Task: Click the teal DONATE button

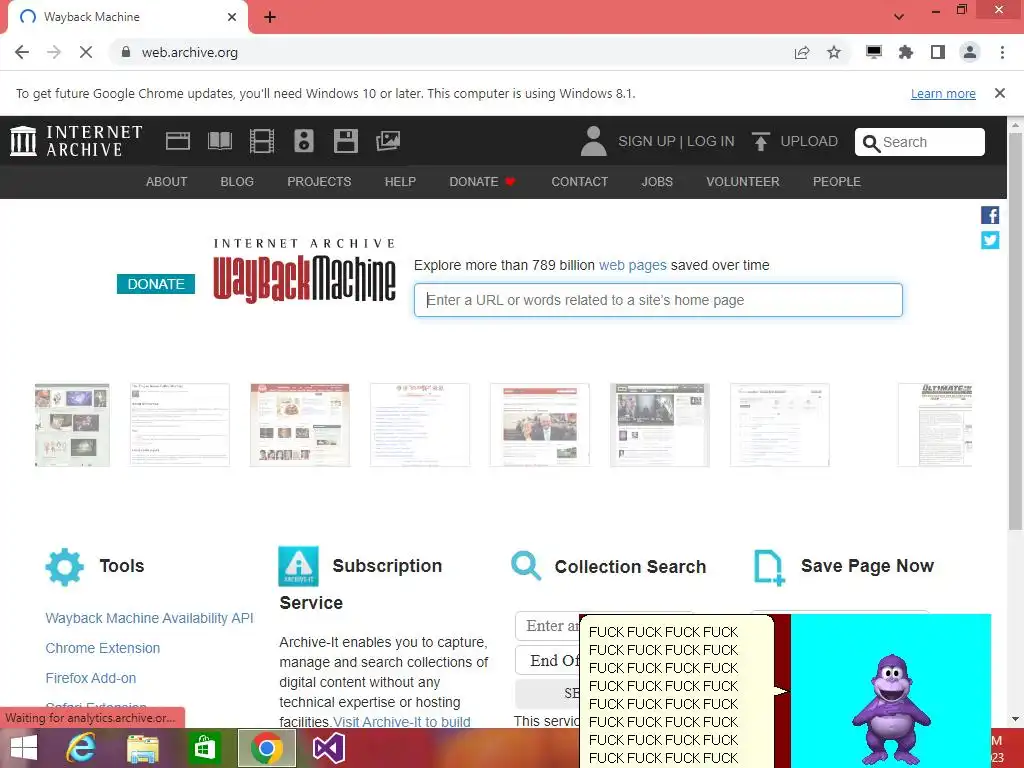Action: pyautogui.click(x=155, y=284)
